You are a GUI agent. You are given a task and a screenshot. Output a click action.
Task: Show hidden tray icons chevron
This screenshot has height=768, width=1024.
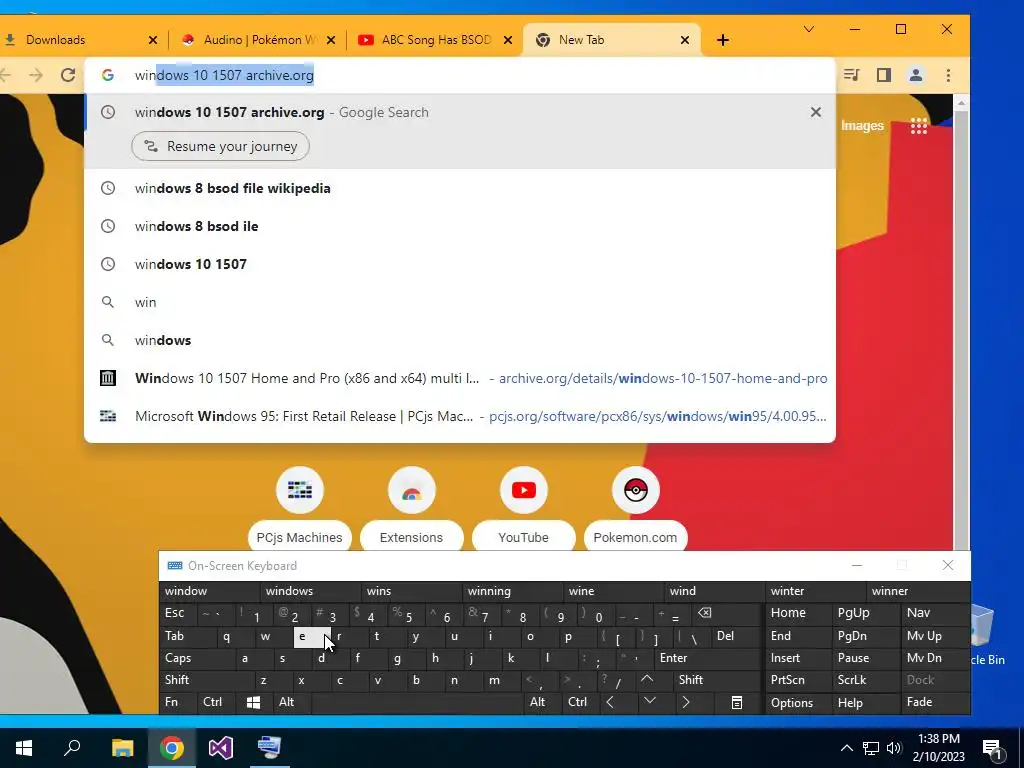[846, 748]
